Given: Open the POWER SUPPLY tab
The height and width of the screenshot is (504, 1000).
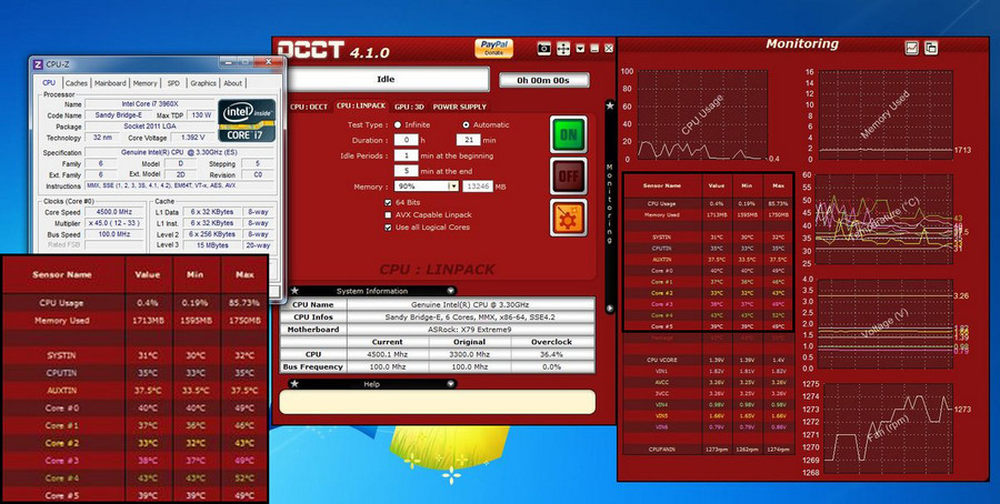Looking at the screenshot, I should 460,106.
